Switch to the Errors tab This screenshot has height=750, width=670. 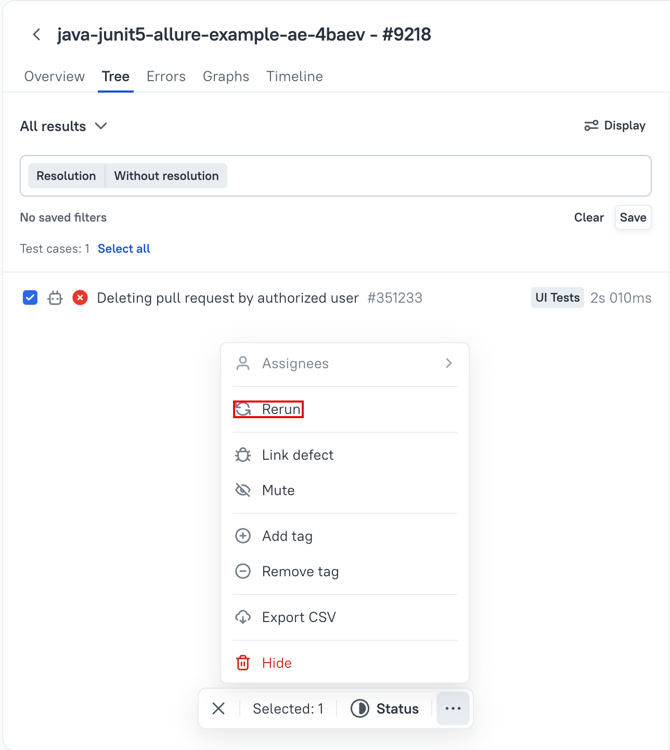(x=166, y=76)
